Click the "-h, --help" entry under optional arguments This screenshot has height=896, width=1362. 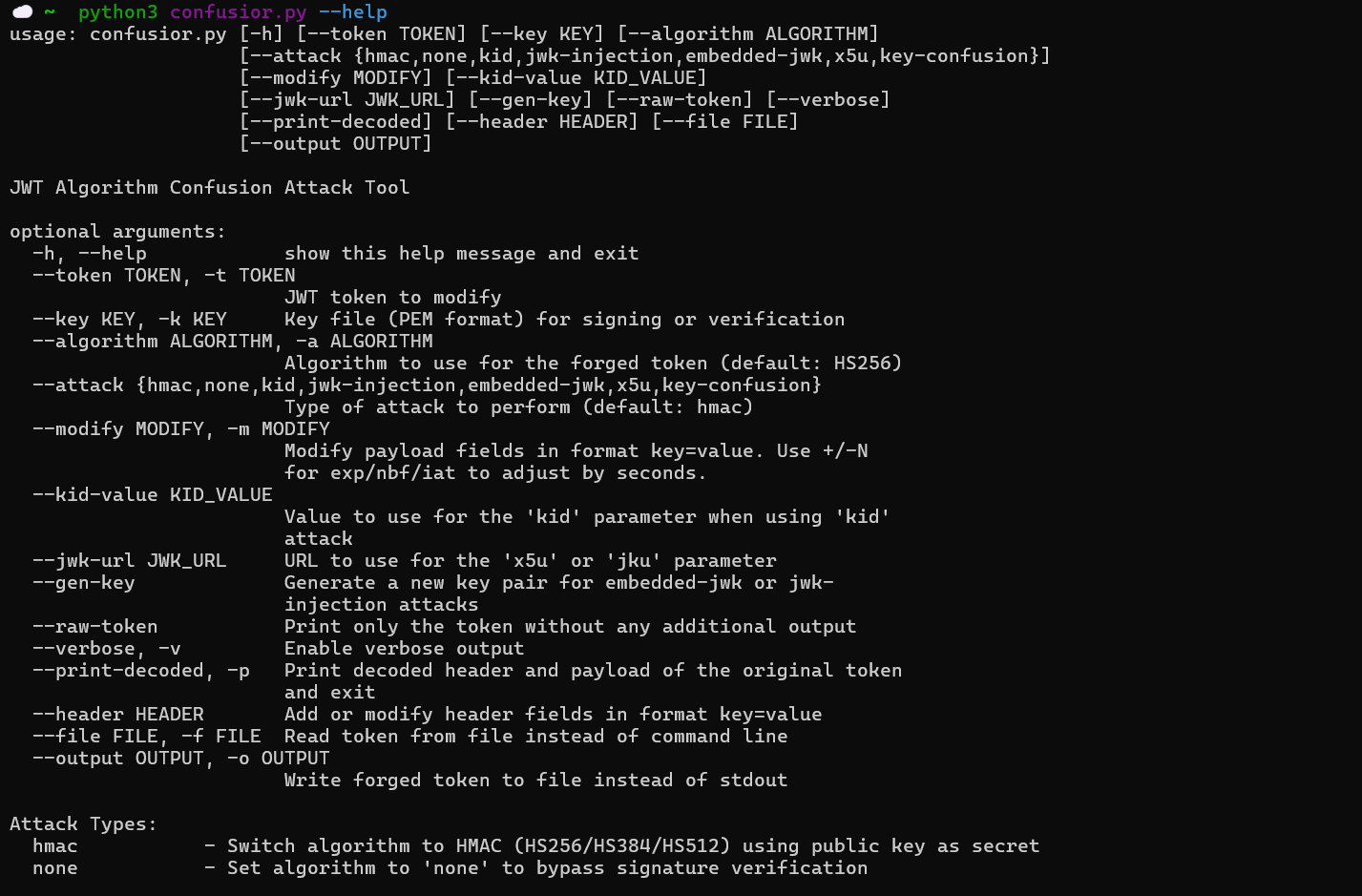click(x=90, y=253)
